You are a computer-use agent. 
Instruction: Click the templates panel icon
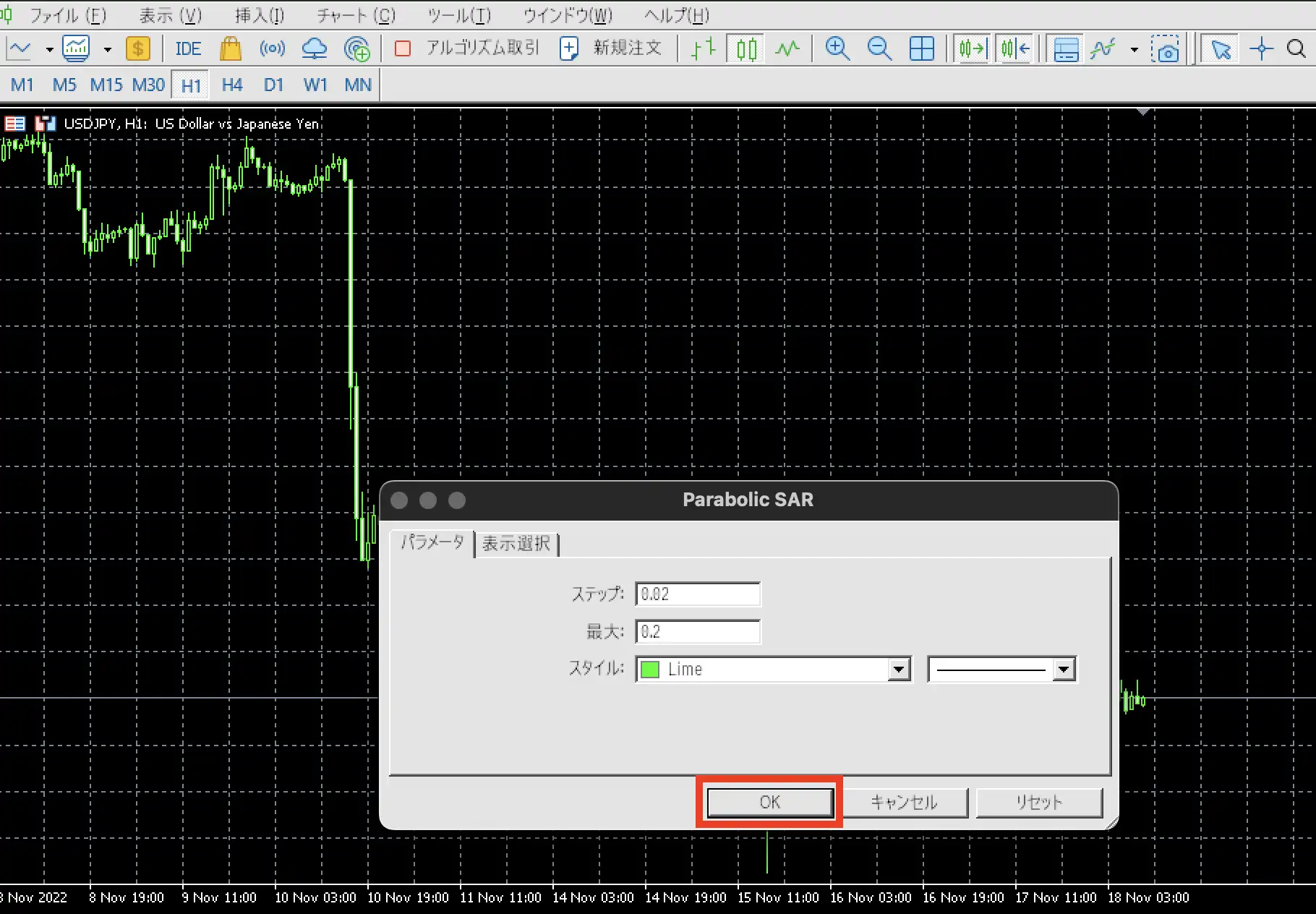point(1066,48)
